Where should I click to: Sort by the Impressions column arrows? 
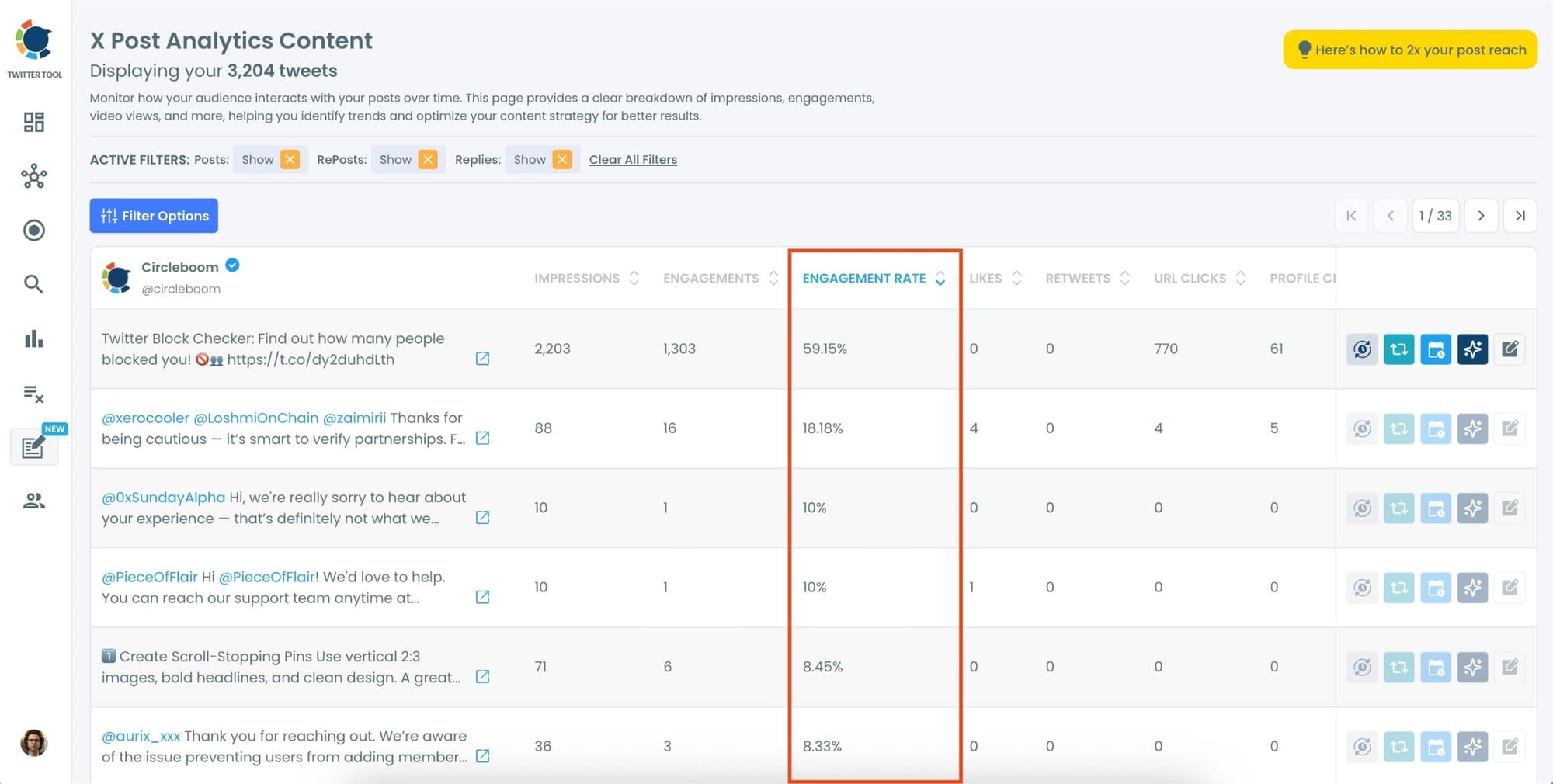pyautogui.click(x=634, y=277)
